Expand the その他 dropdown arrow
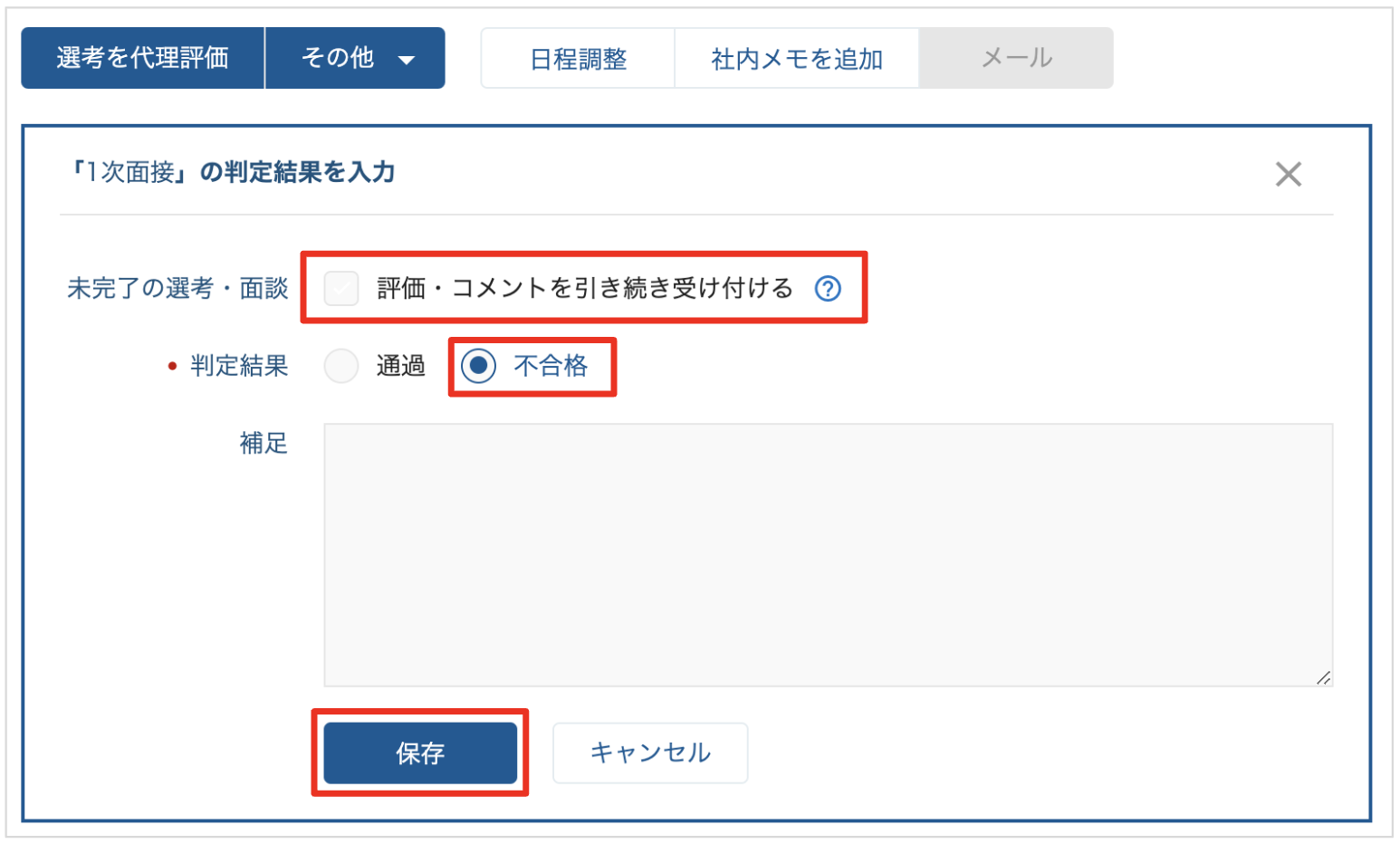 click(x=407, y=60)
